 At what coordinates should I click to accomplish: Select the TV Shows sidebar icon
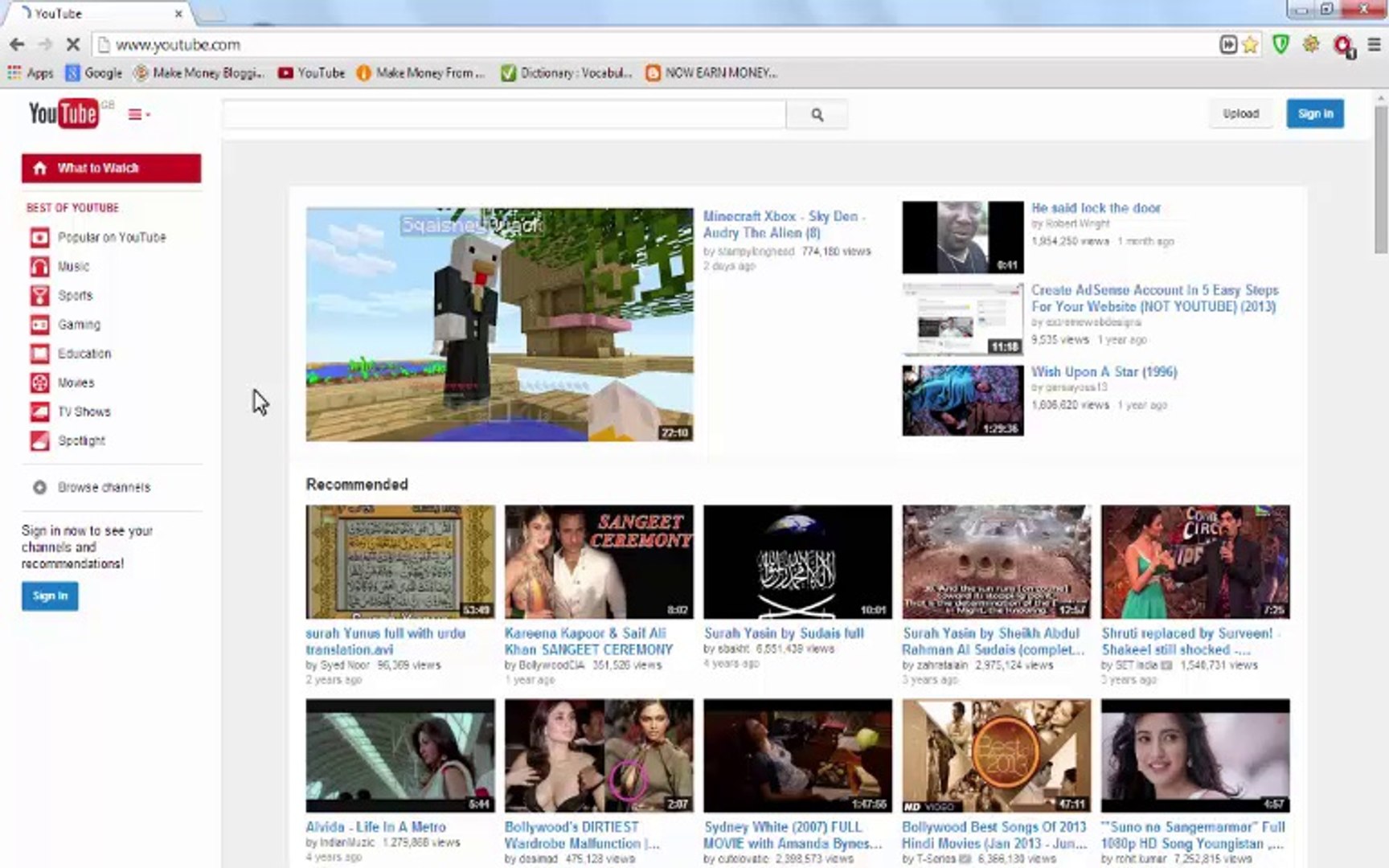[39, 411]
